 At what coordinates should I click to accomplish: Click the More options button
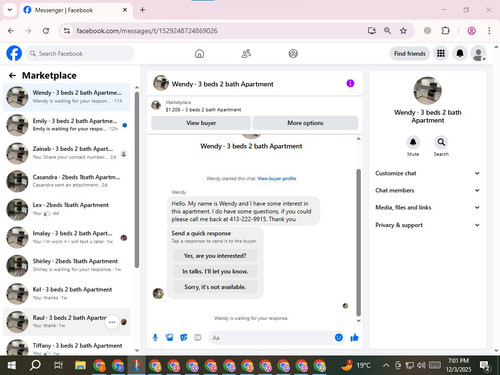pyautogui.click(x=305, y=123)
